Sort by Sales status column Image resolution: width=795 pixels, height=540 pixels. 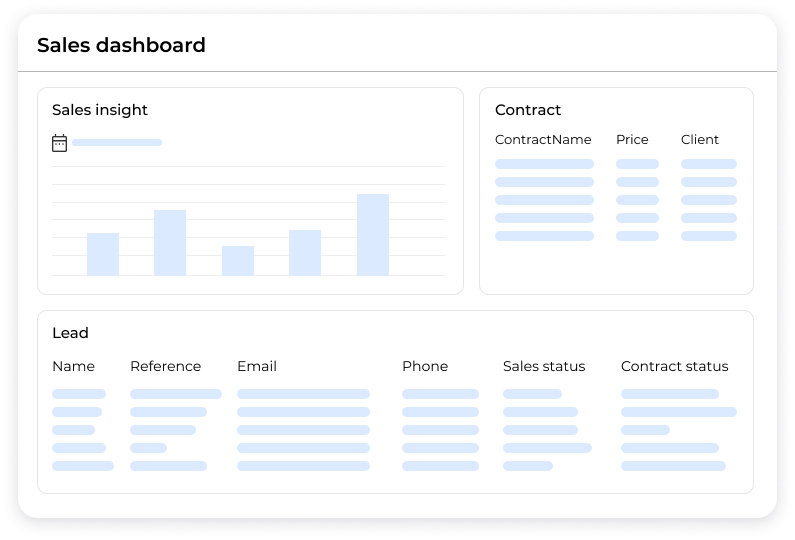point(544,366)
